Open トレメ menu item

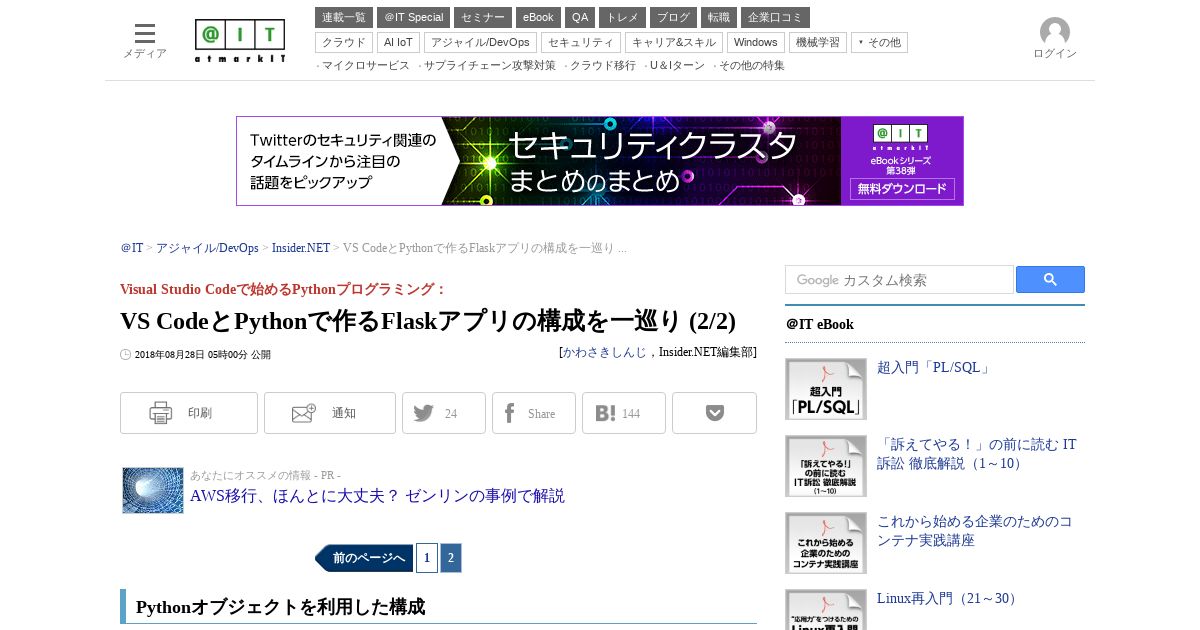[x=622, y=17]
